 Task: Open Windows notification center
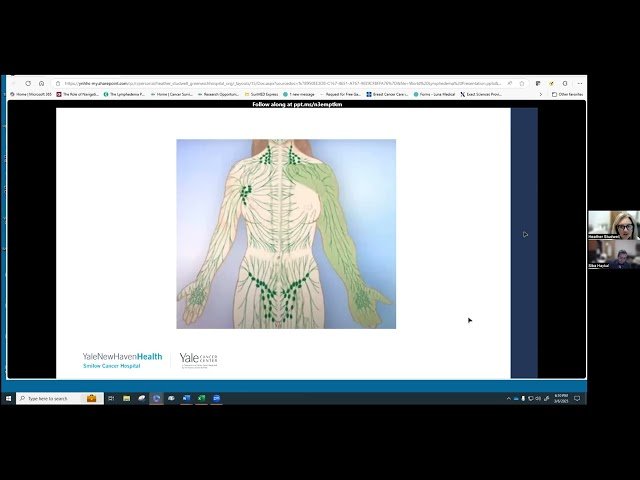[x=577, y=398]
